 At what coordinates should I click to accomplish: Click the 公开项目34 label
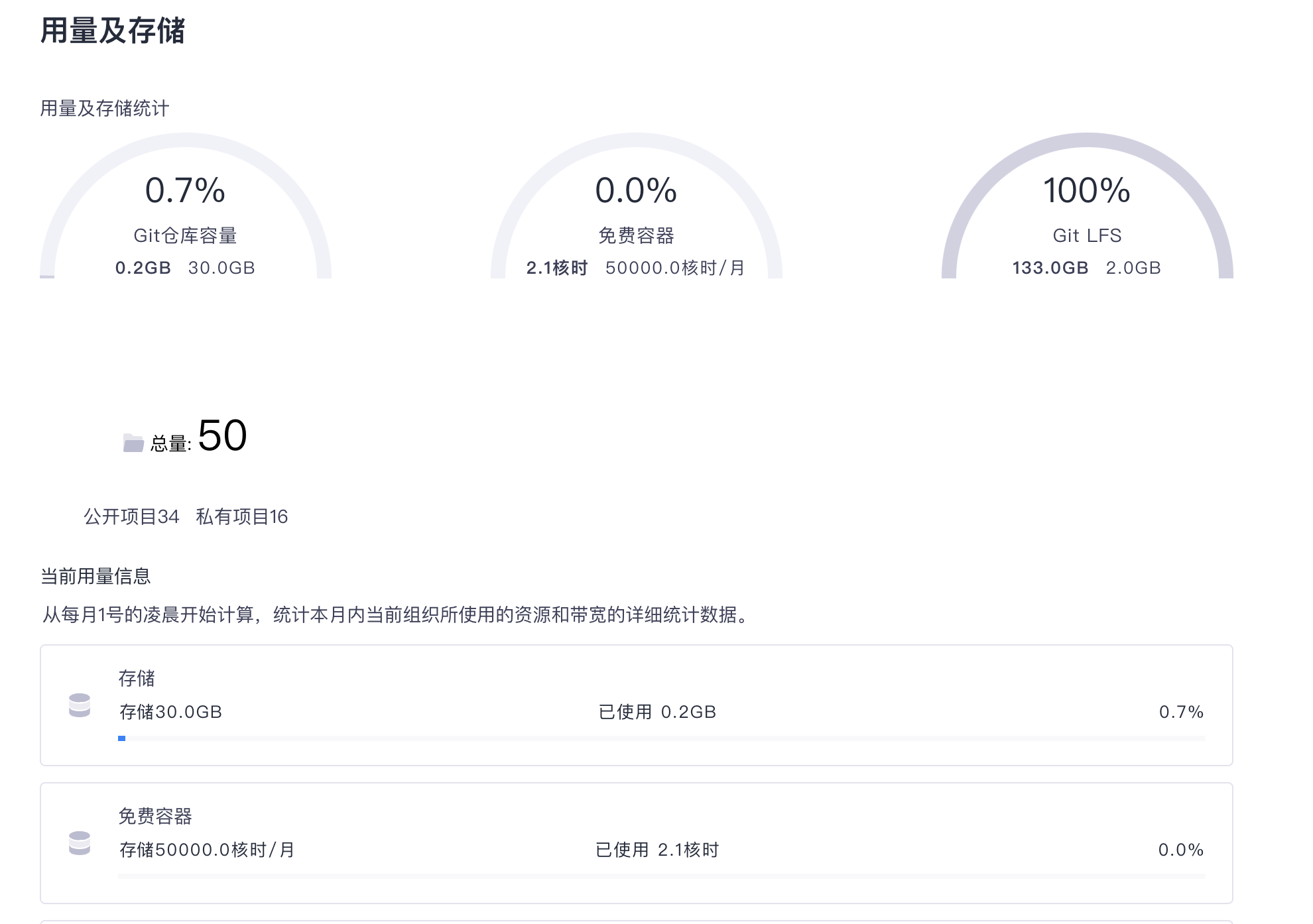131,517
